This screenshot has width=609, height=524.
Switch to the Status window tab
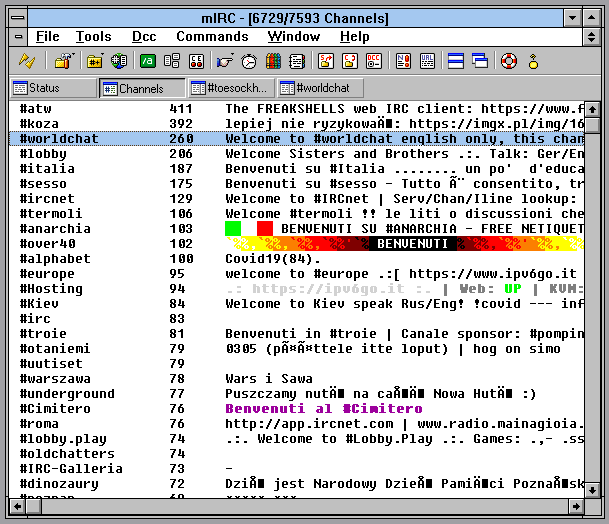(53, 88)
